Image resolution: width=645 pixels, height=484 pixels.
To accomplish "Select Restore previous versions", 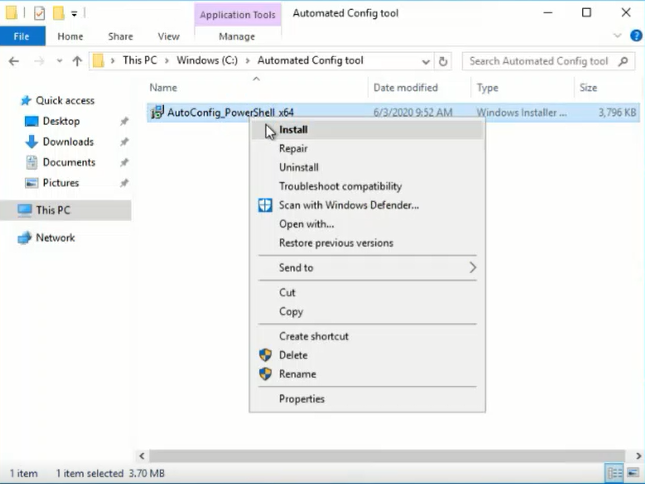I will click(x=367, y=243).
